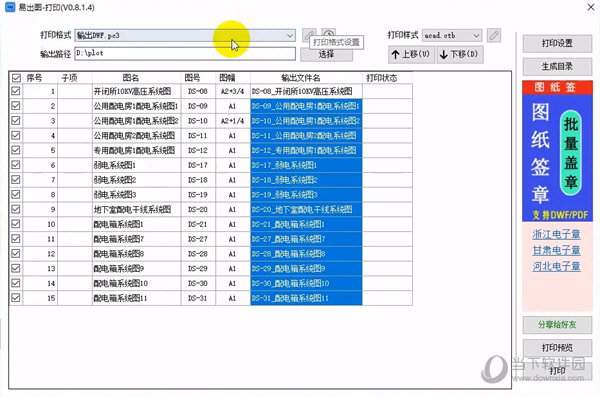Uncheck row 12 checkbox 配电箱系统图8
This screenshot has width=600, height=397.
pos(16,253)
